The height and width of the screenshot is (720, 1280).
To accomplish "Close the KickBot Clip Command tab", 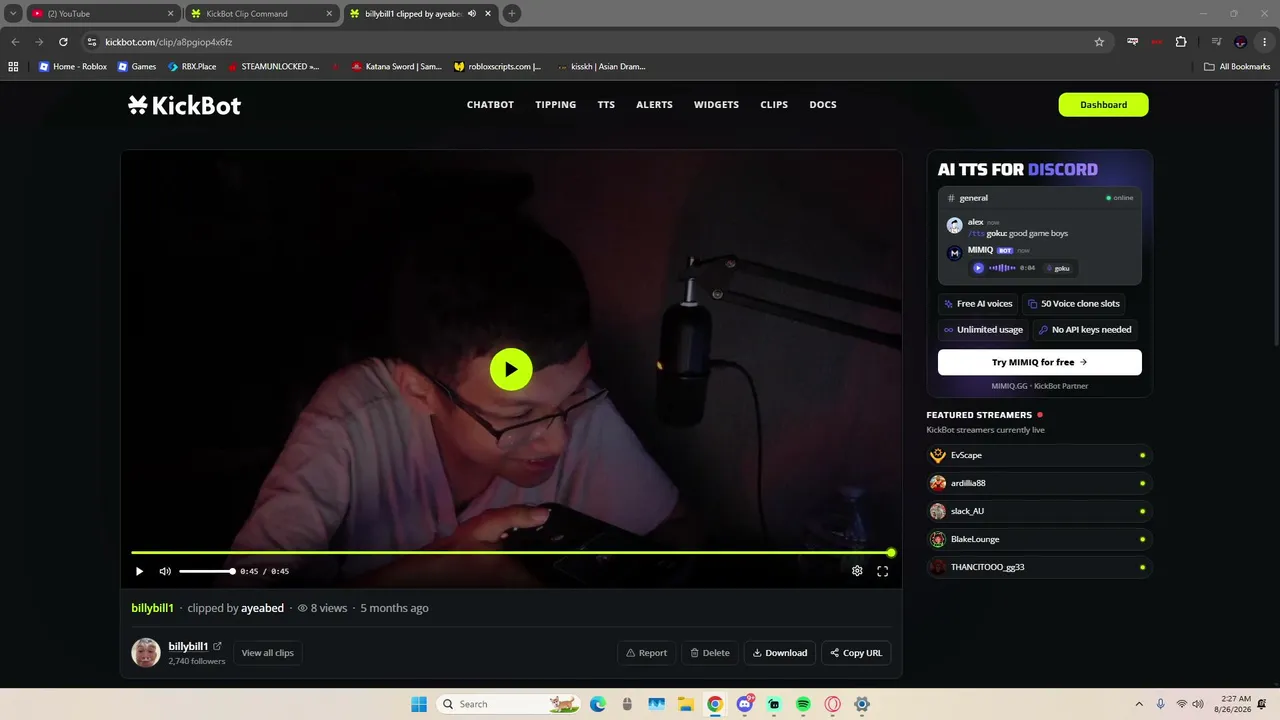I will [328, 14].
